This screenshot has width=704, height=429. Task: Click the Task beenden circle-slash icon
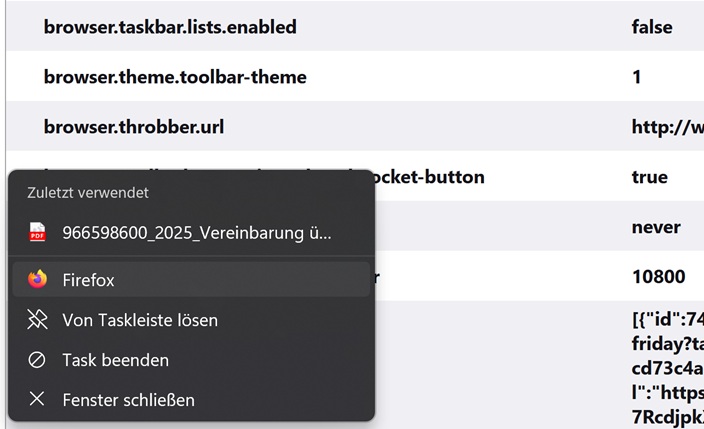point(37,360)
